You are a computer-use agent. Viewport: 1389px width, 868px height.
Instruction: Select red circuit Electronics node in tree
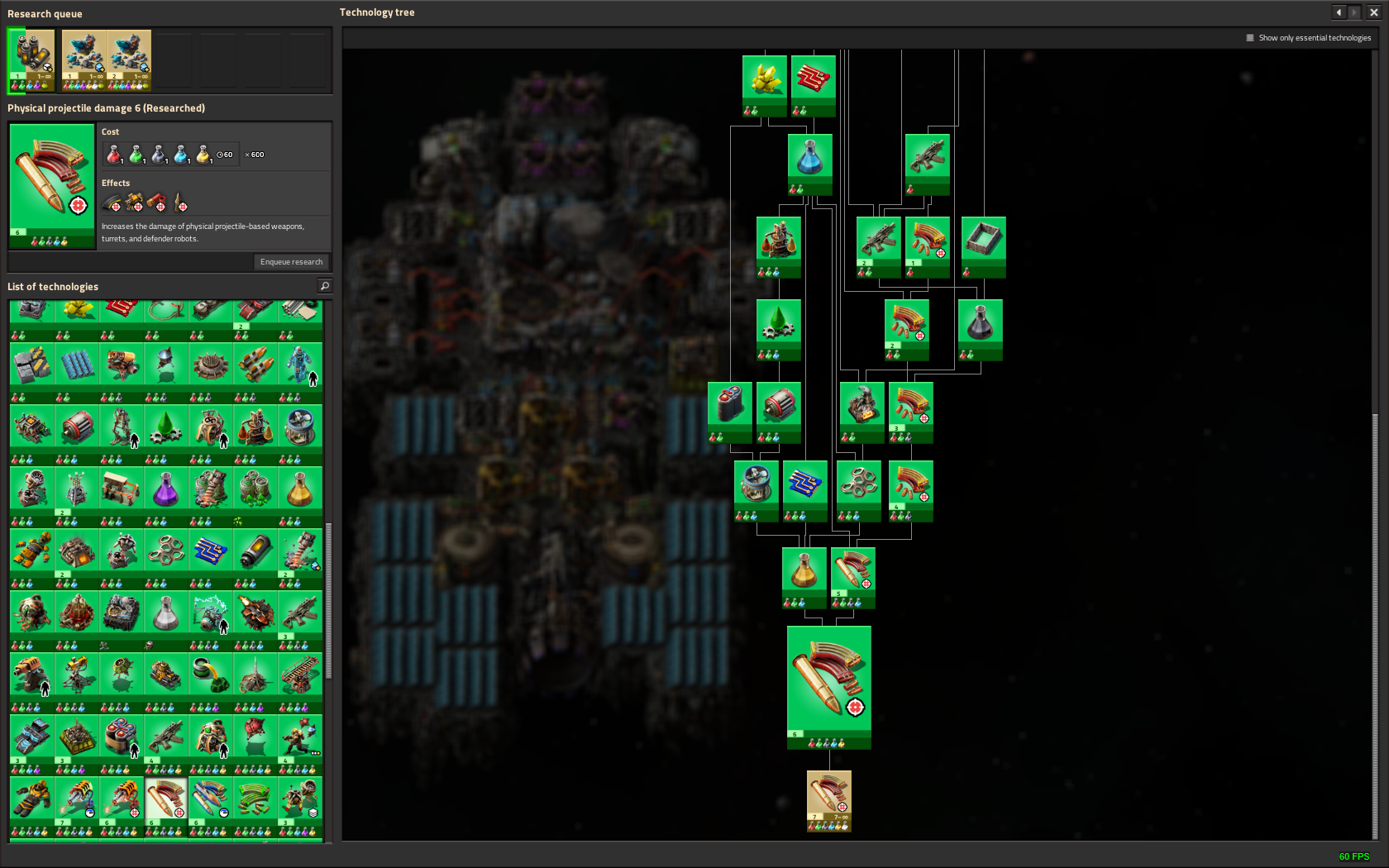[x=814, y=86]
